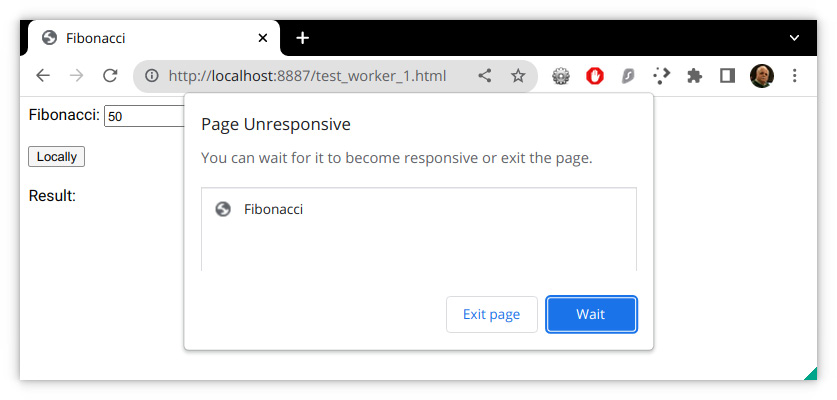The height and width of the screenshot is (400, 837).
Task: Click the dotted arrow extension icon
Action: 661,76
